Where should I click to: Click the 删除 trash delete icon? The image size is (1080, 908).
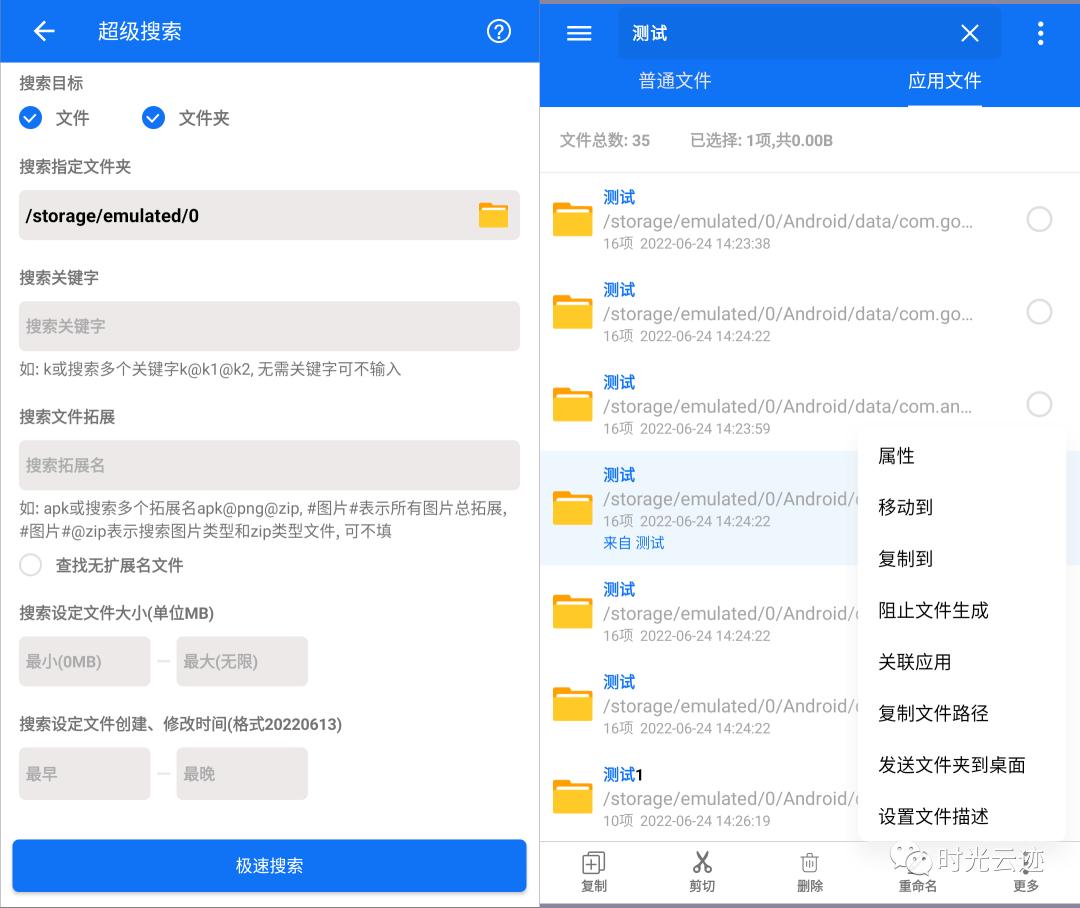[x=809, y=870]
